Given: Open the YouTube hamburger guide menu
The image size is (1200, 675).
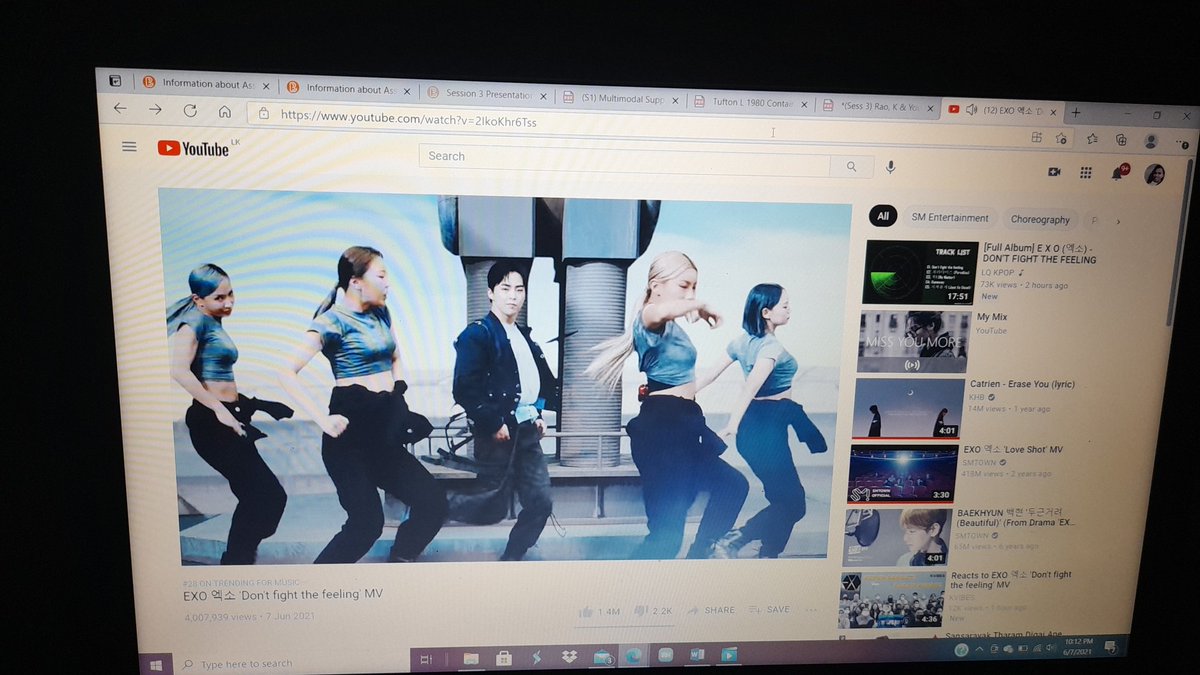Looking at the screenshot, I should [x=129, y=147].
